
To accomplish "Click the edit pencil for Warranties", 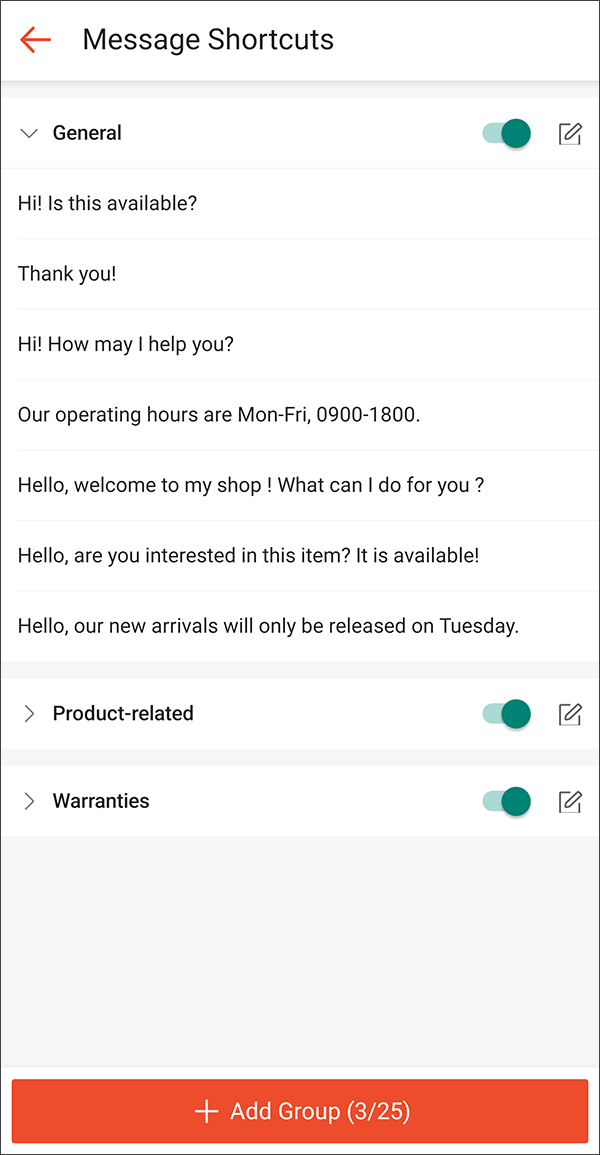I will (570, 801).
